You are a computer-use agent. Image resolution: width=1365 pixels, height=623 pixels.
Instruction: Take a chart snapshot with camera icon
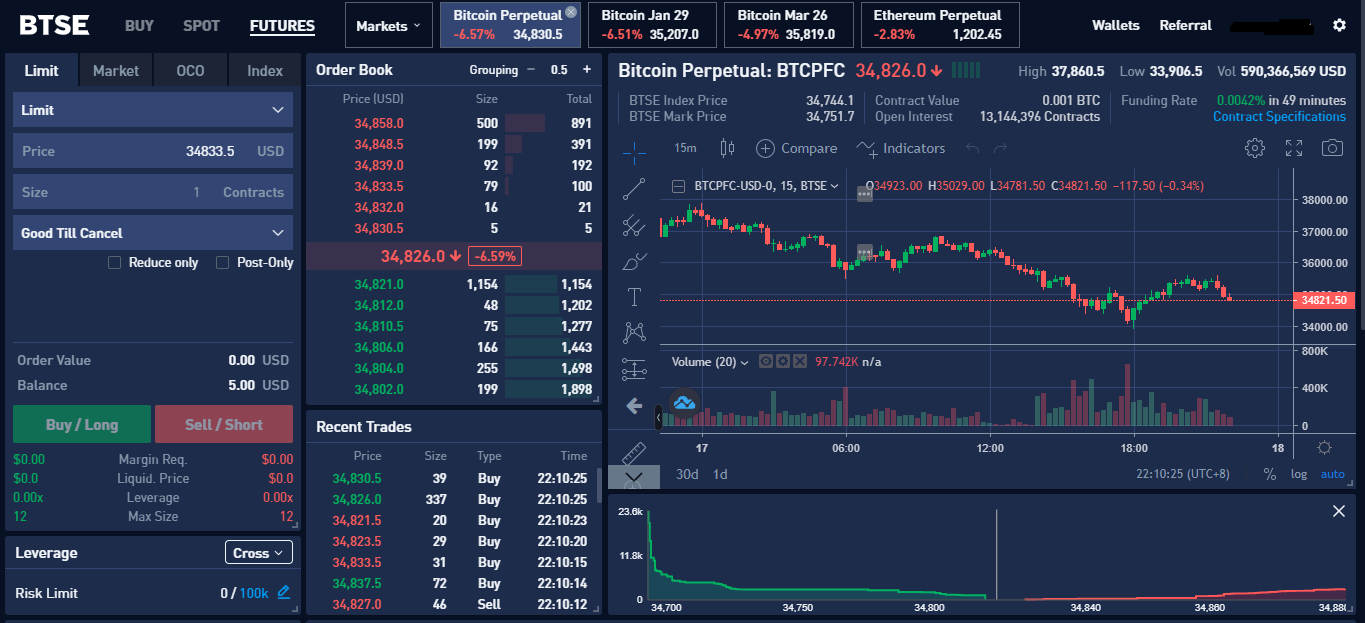[x=1332, y=148]
